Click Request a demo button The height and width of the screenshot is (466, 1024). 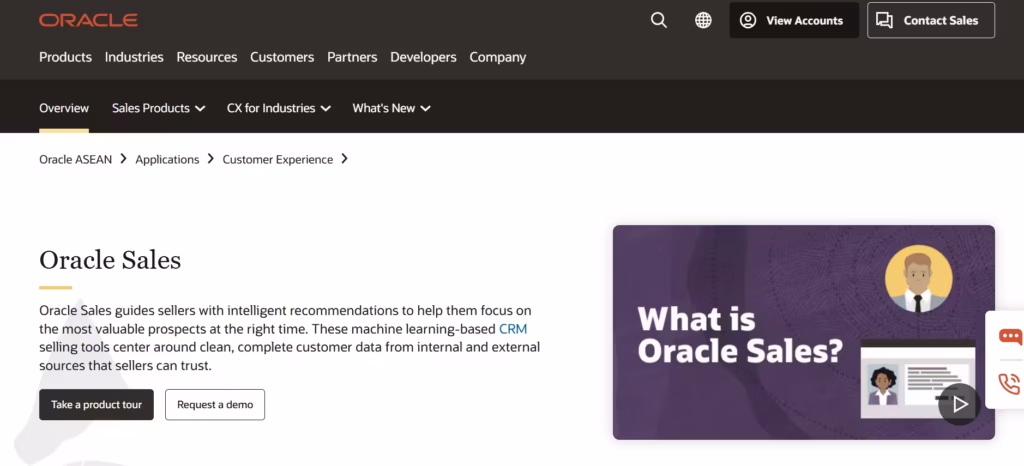[x=215, y=405]
